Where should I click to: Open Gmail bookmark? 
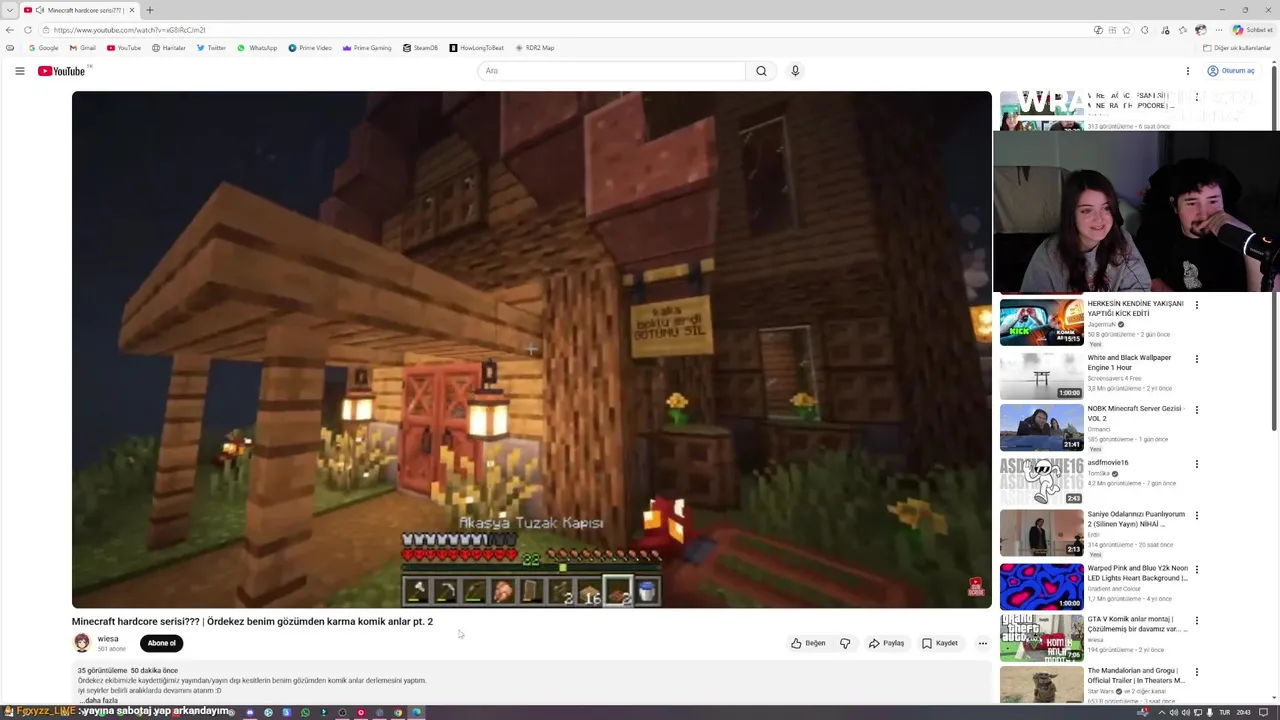pyautogui.click(x=83, y=48)
